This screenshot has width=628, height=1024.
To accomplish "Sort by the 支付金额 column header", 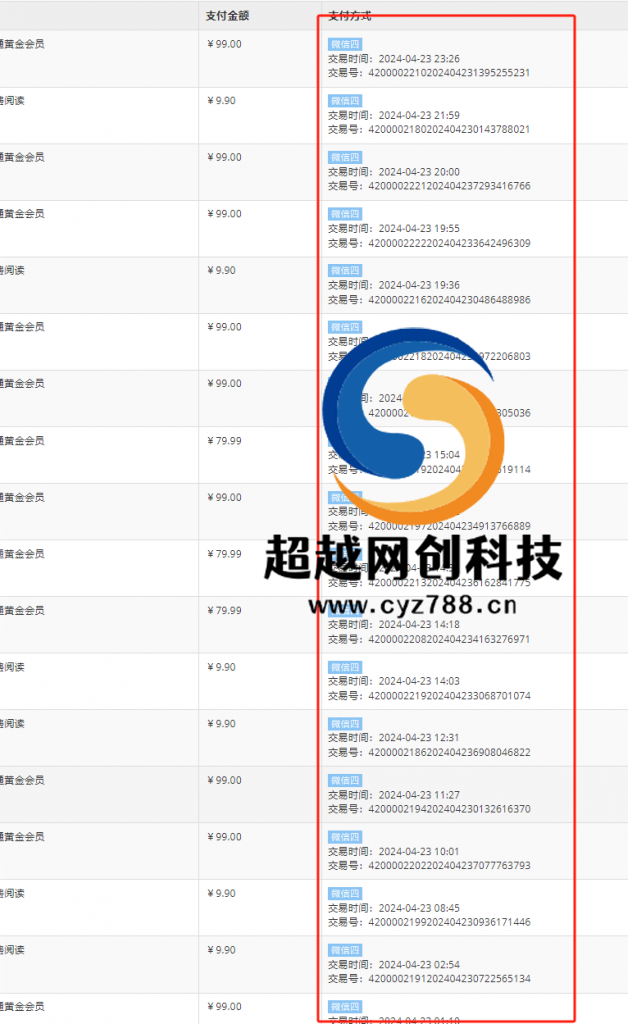I will pos(227,15).
